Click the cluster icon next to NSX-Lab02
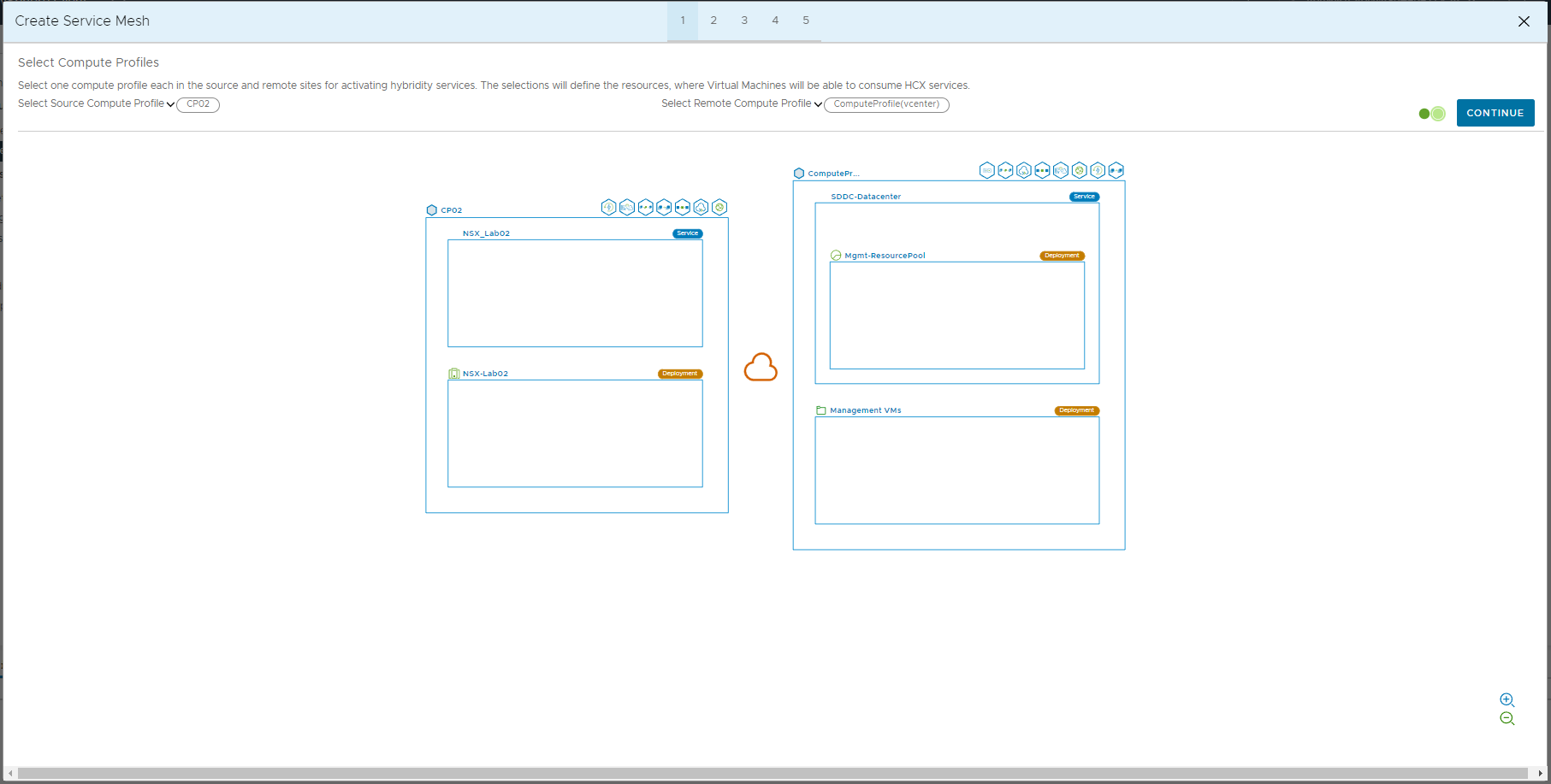1551x784 pixels. click(454, 374)
